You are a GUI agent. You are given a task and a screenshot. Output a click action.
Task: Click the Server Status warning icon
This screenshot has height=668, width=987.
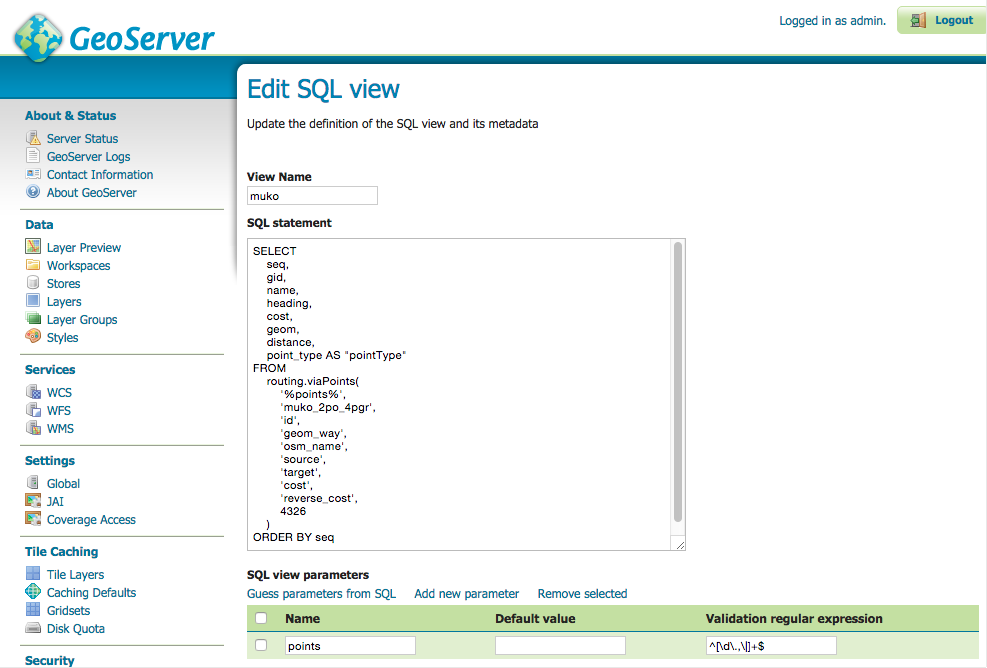coord(33,139)
